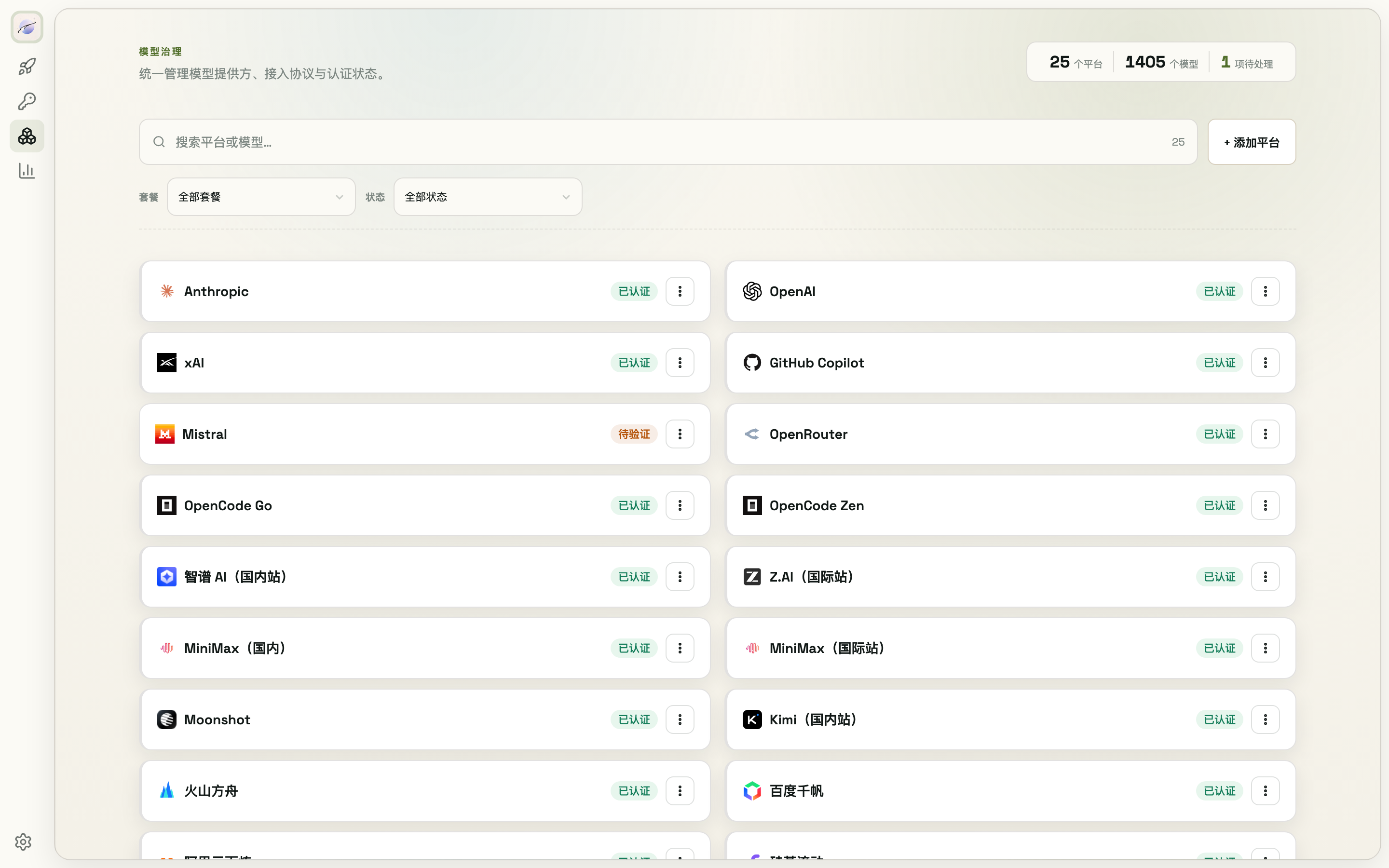Screen dimensions: 1389x868
Task: Click the OpenCode Zen platform name
Action: (x=817, y=505)
